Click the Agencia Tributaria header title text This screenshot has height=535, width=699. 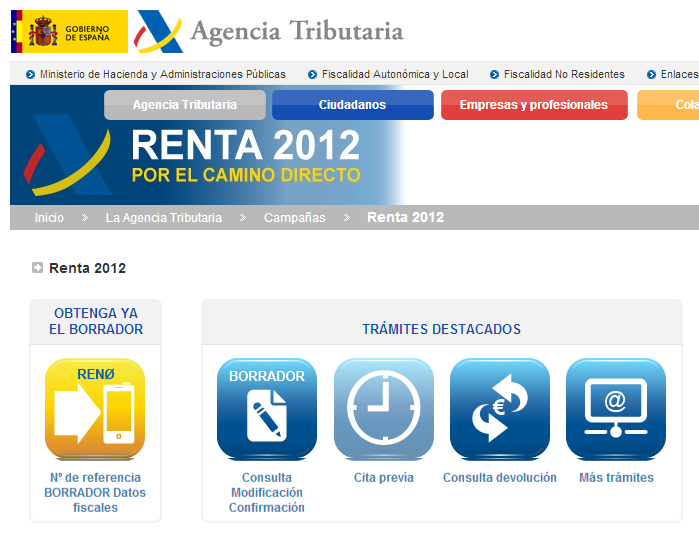click(297, 31)
